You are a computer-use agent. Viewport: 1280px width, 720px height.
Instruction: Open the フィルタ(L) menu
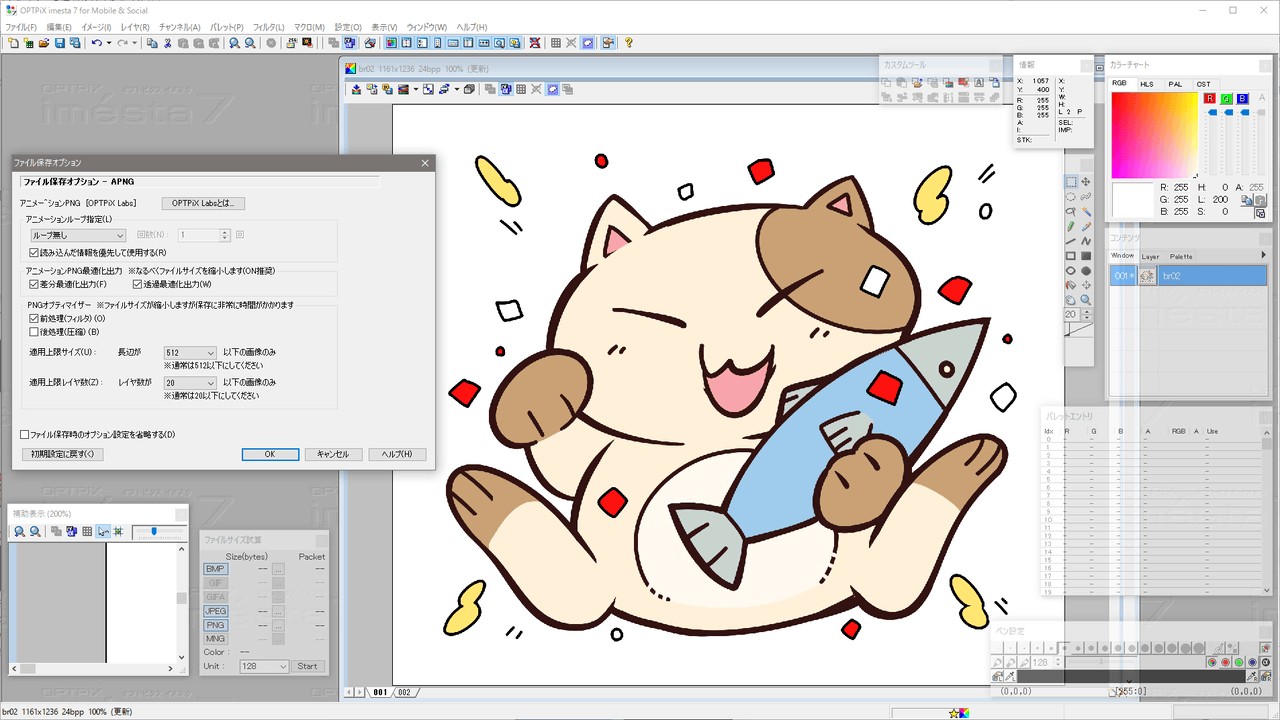pos(268,27)
